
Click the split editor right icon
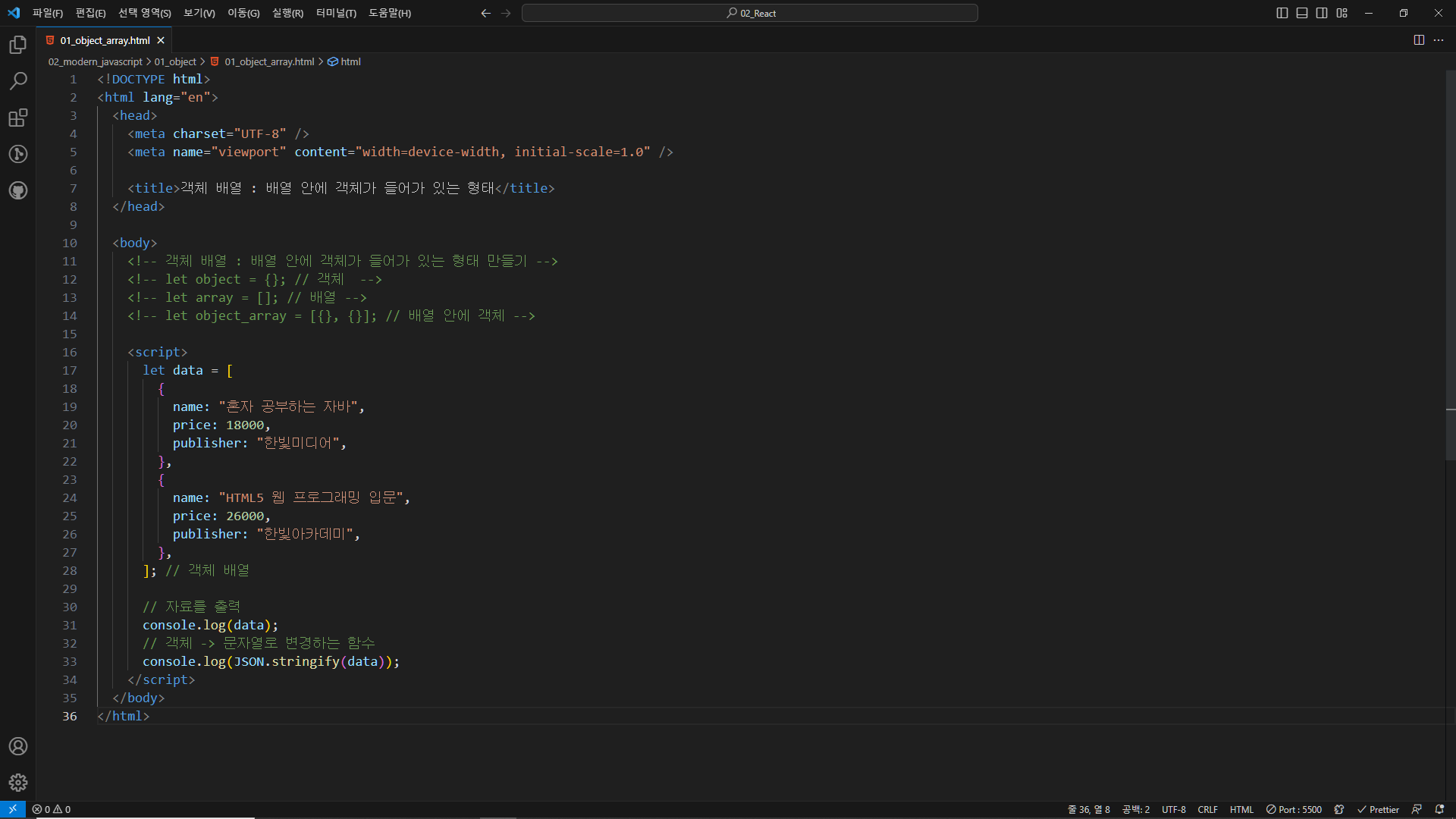1419,40
